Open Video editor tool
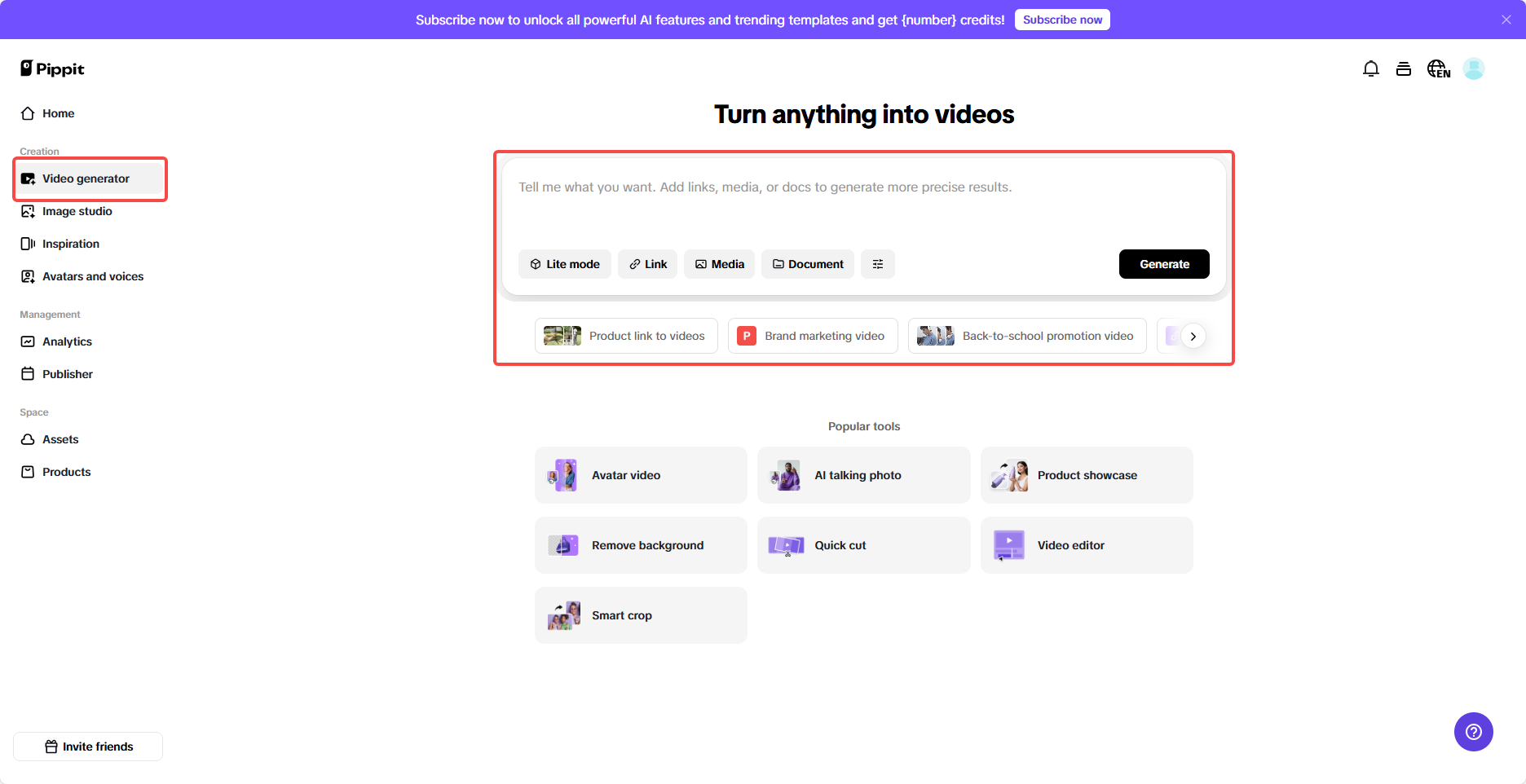Screen dimensions: 1526x784 pyautogui.click(x=1087, y=545)
